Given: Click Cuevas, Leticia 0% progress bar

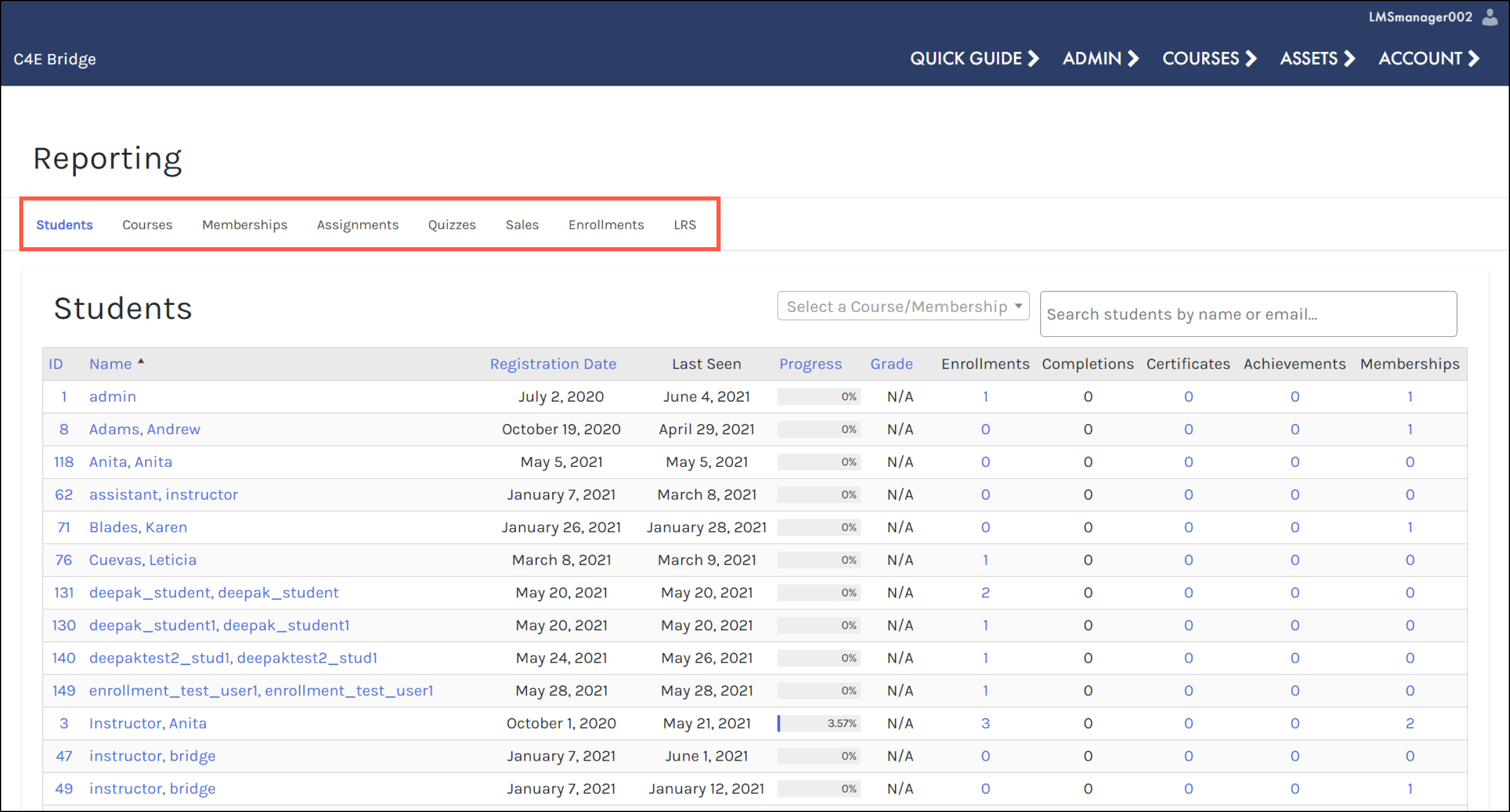Looking at the screenshot, I should point(819,560).
